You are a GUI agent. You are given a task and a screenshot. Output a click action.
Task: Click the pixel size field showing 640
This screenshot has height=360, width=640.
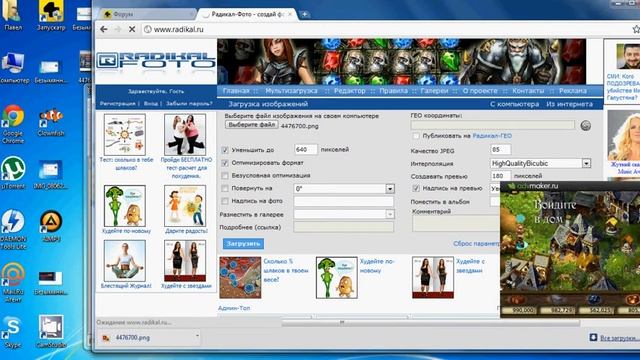point(306,149)
